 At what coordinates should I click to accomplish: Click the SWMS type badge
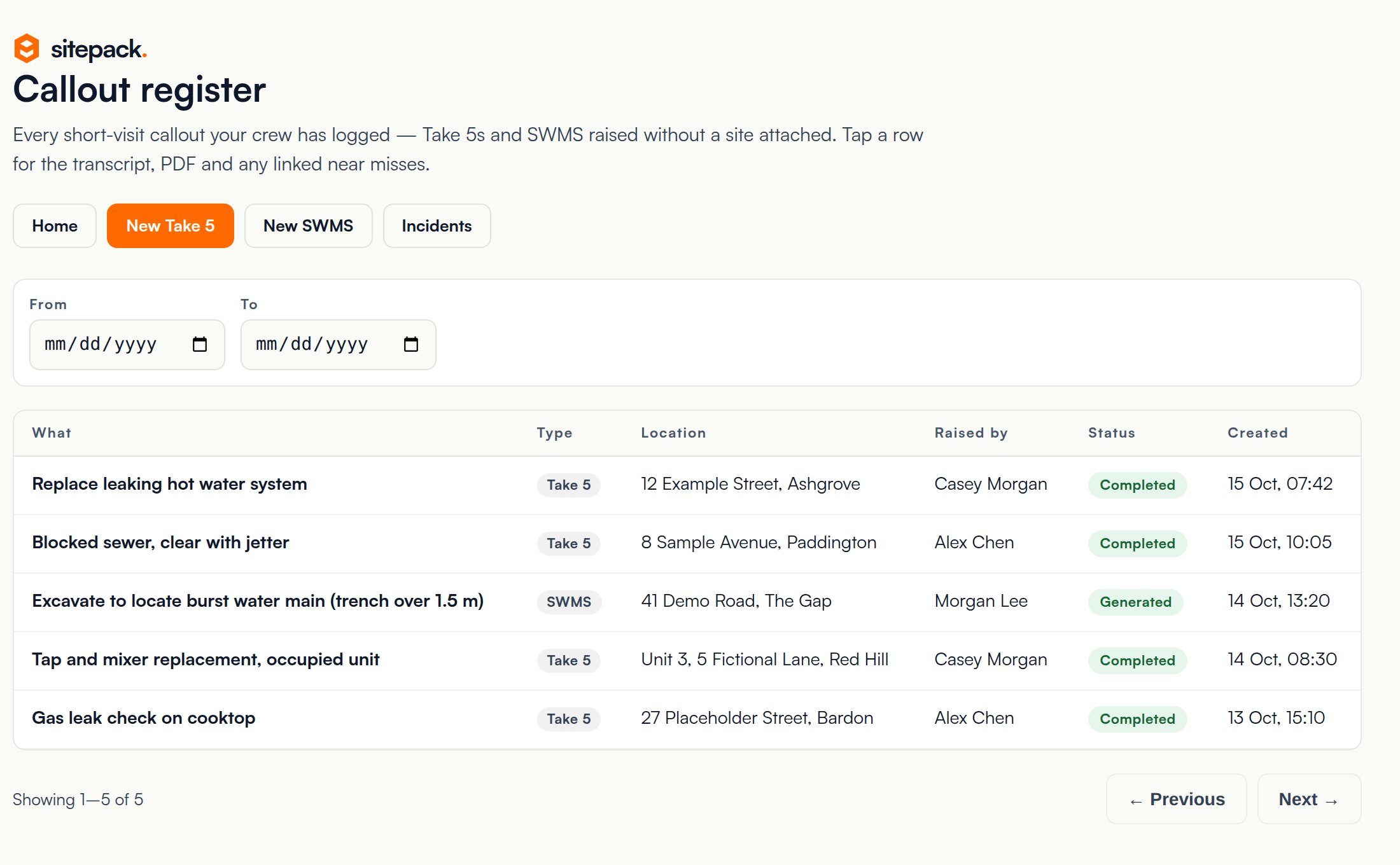[x=569, y=602]
